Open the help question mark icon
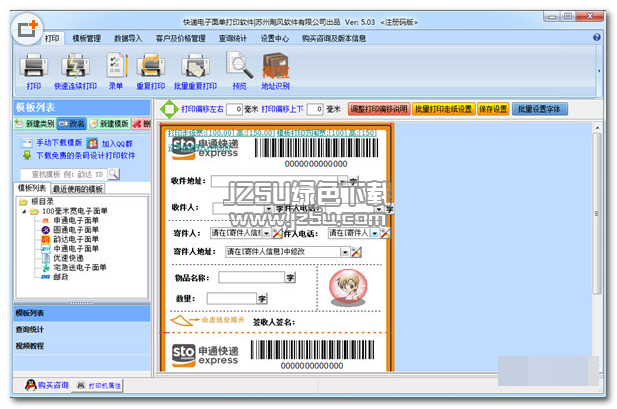 click(597, 37)
